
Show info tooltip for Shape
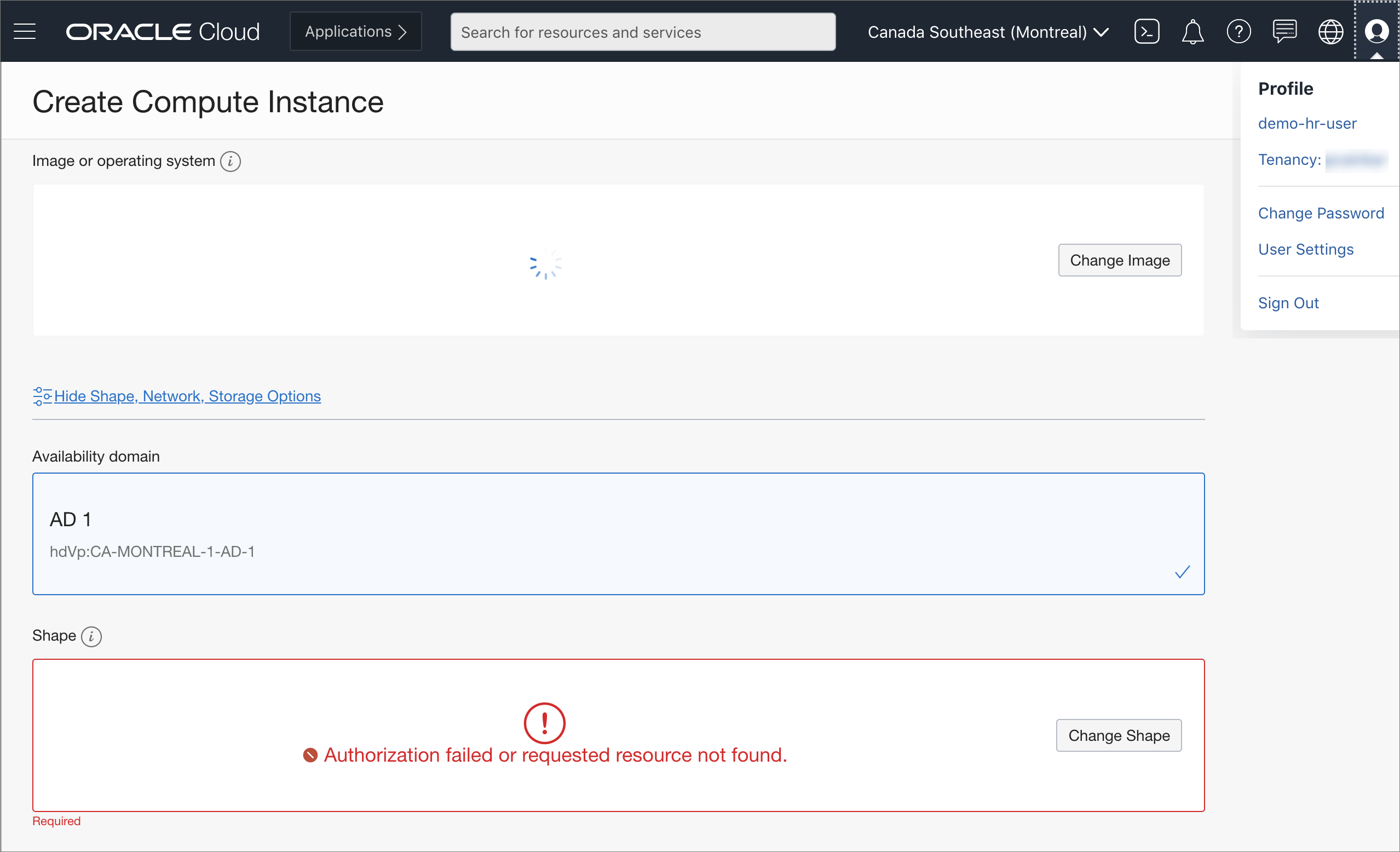[x=91, y=637]
